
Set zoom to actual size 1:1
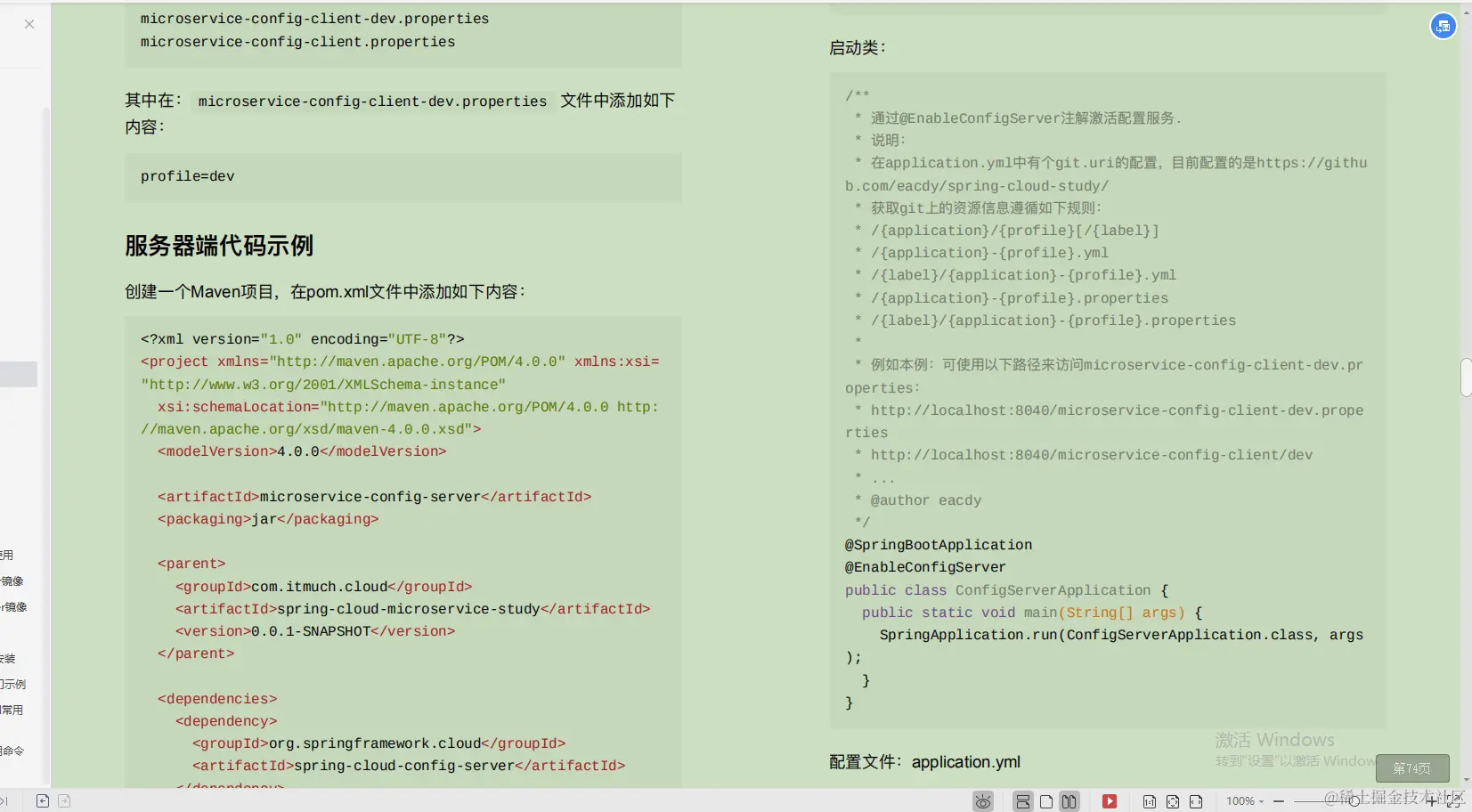(1151, 800)
